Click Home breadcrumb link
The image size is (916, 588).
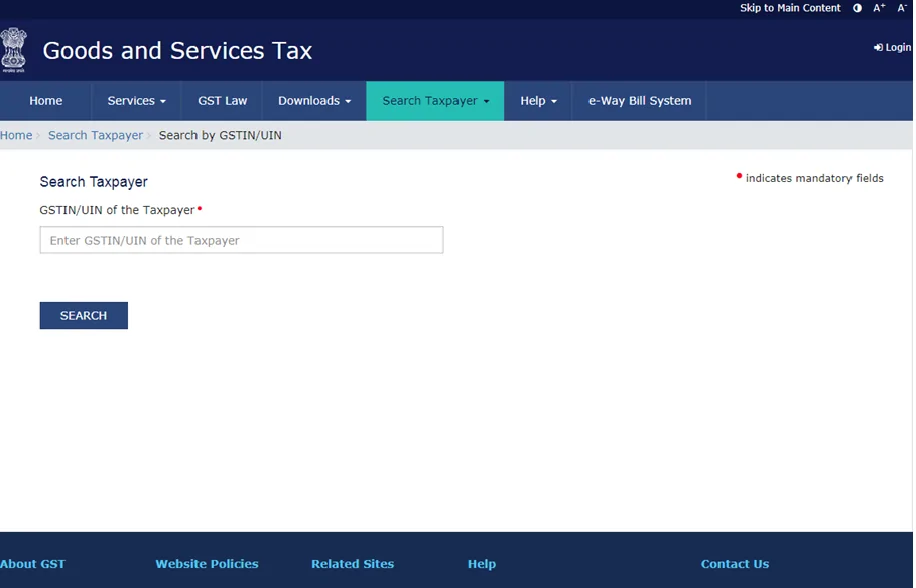(x=16, y=135)
